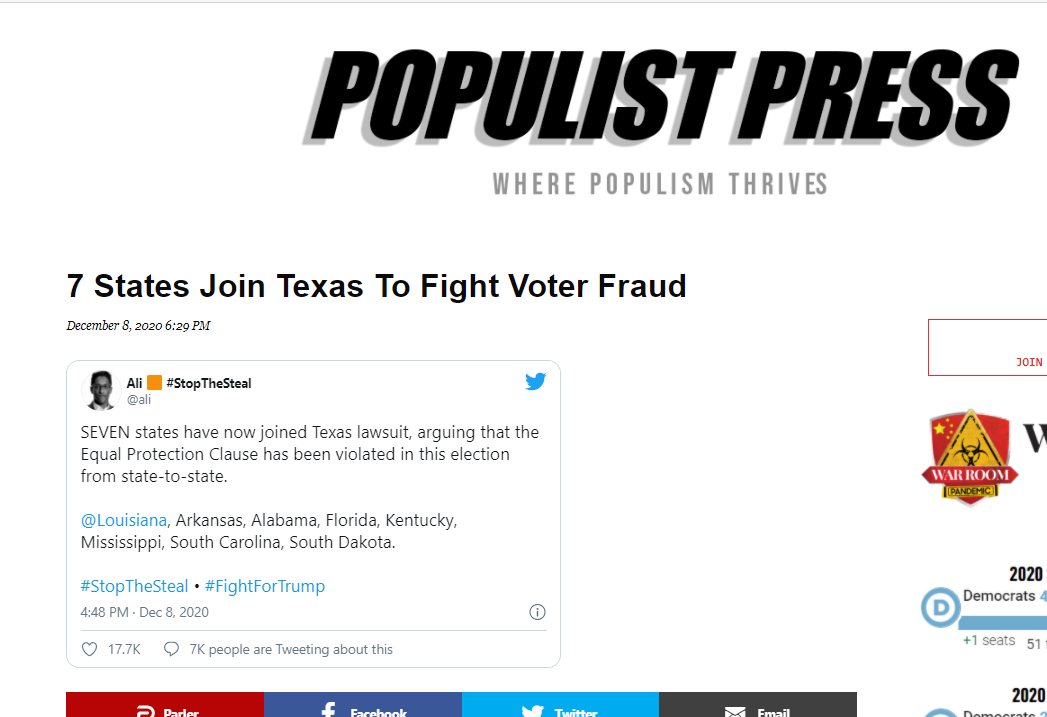Click the Populist Press logo
Image resolution: width=1047 pixels, height=717 pixels.
[x=661, y=97]
